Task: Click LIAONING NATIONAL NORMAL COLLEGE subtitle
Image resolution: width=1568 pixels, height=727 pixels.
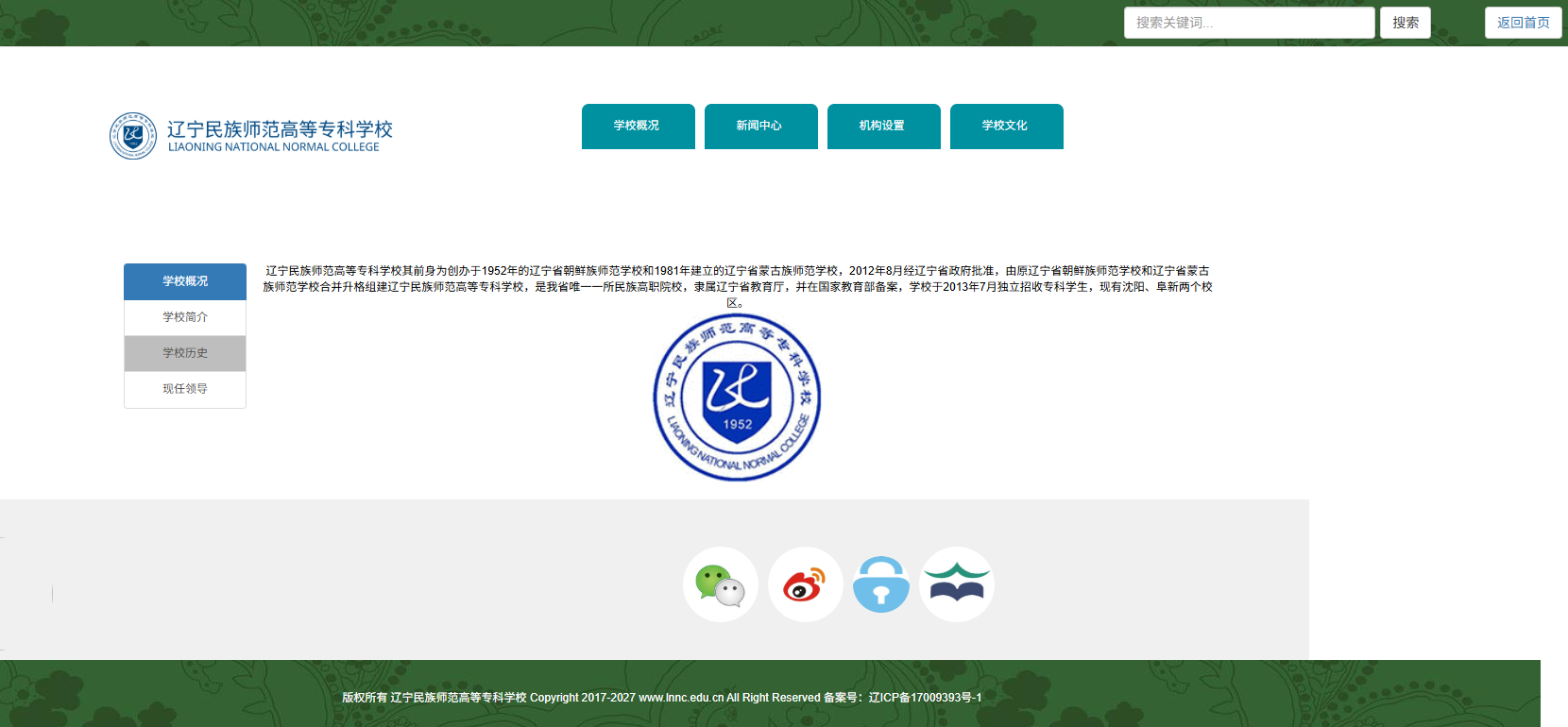Action: [x=274, y=147]
